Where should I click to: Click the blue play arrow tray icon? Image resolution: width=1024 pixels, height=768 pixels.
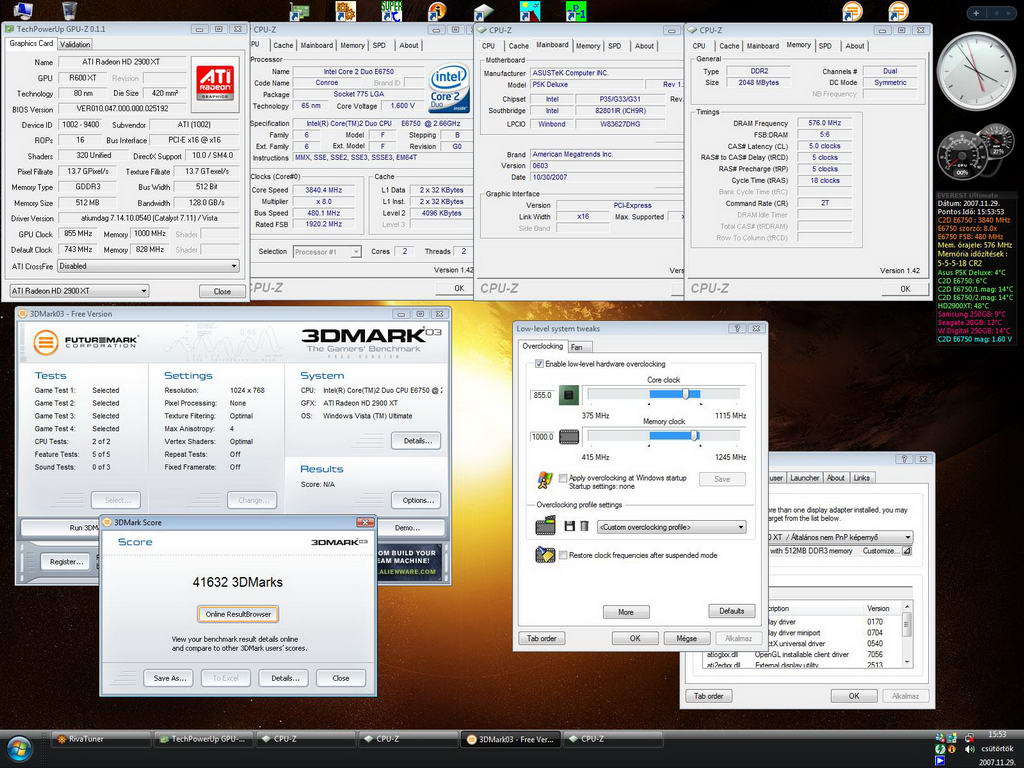(x=940, y=761)
